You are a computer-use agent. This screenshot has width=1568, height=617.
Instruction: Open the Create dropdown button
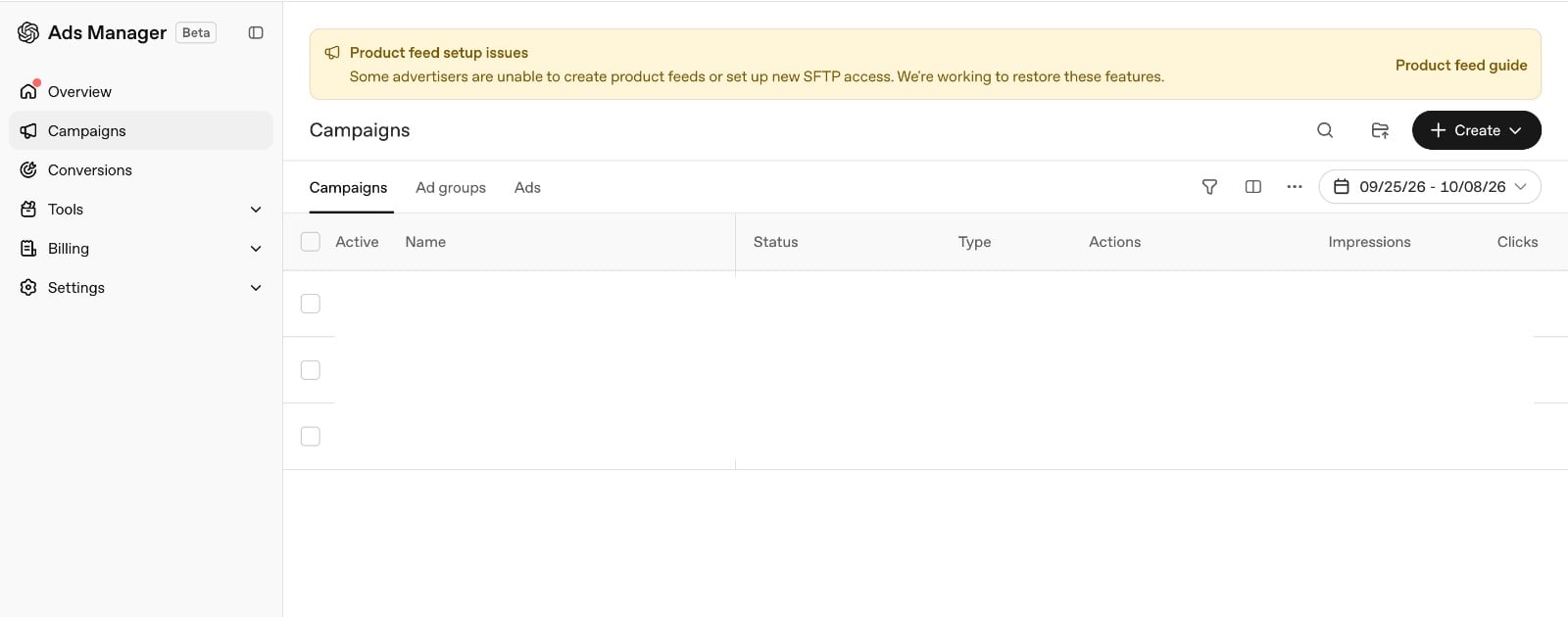pos(1476,130)
